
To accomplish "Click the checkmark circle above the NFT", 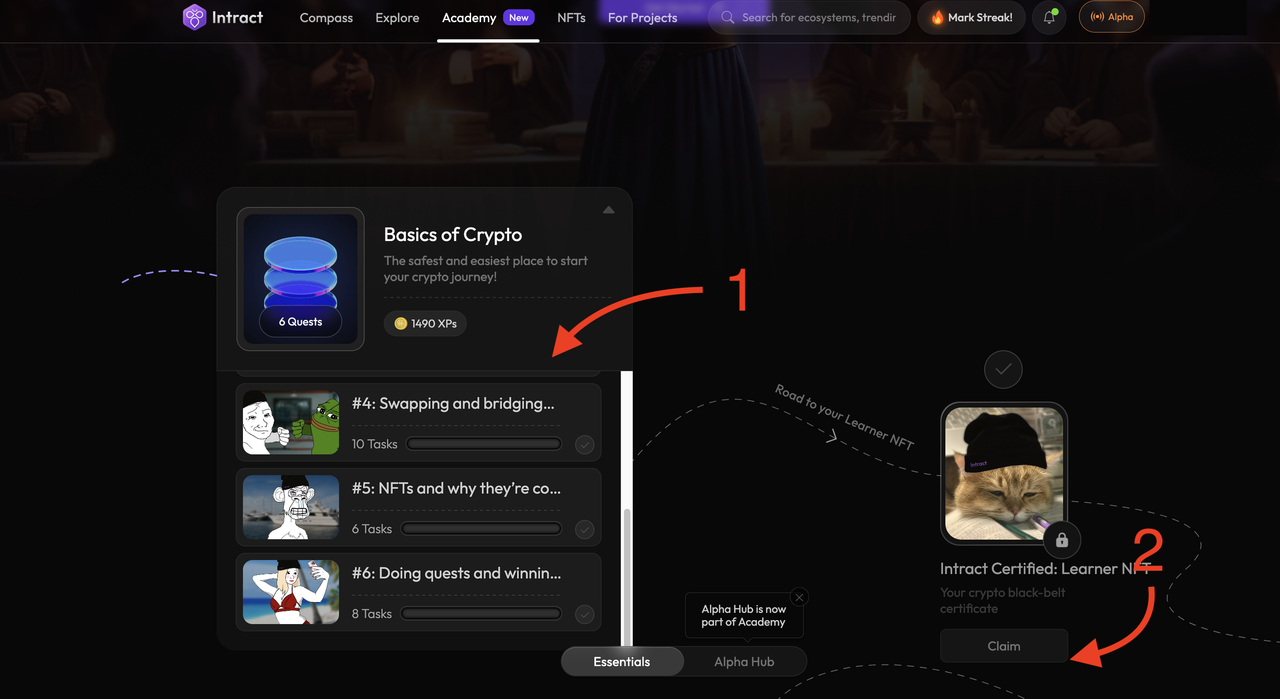I will [1003, 369].
